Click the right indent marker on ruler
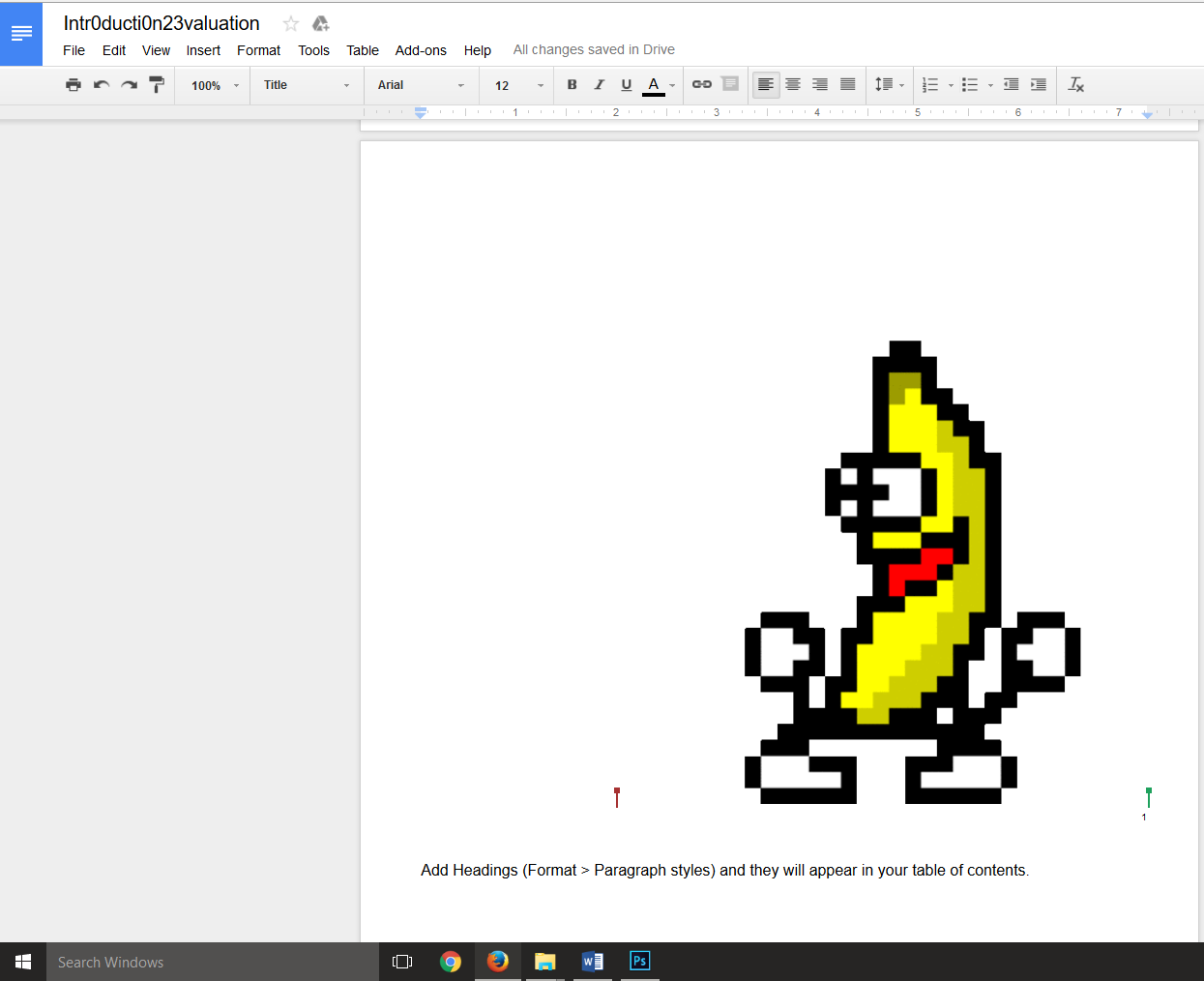 click(x=1147, y=114)
